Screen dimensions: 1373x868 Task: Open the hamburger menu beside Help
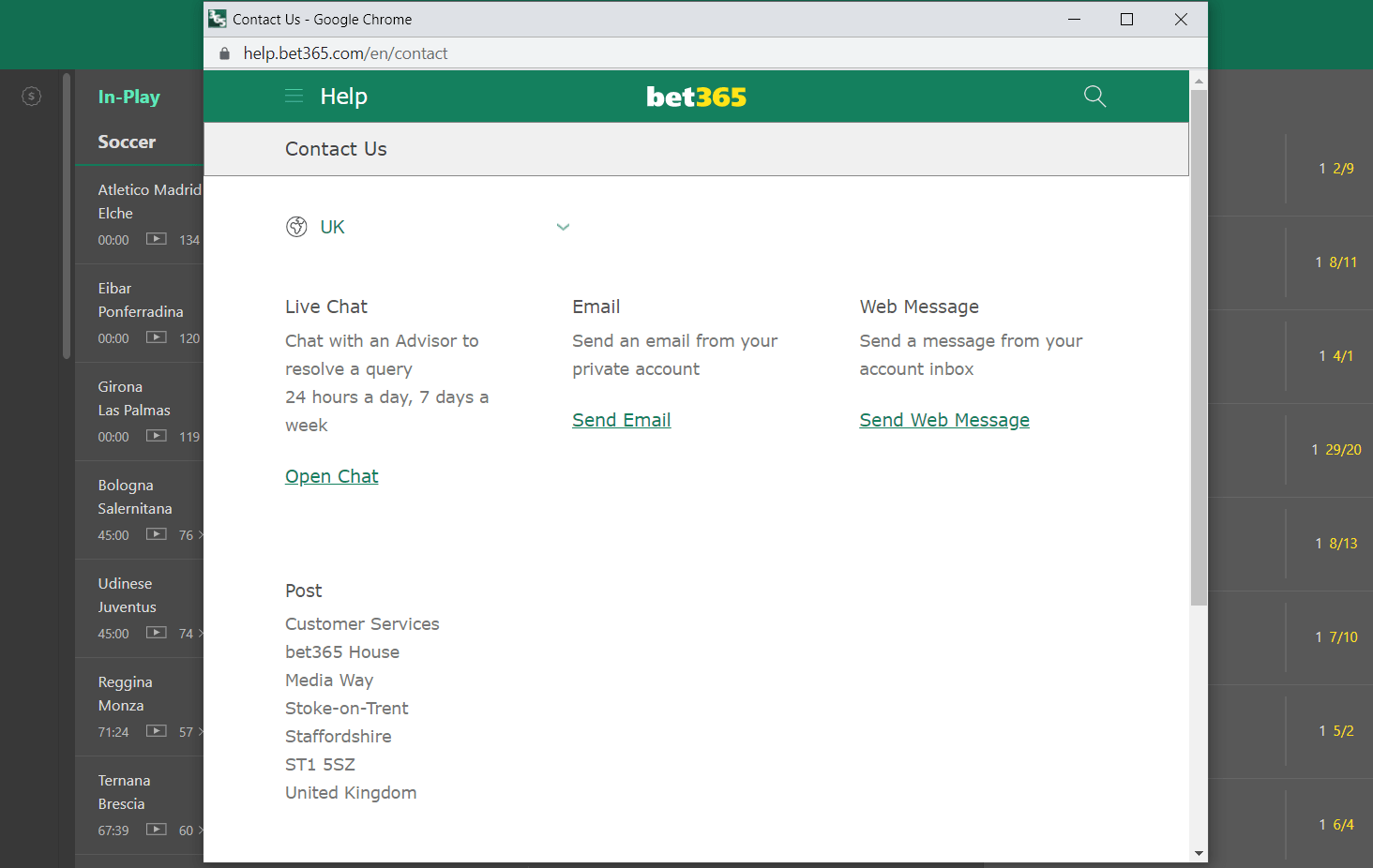click(294, 97)
